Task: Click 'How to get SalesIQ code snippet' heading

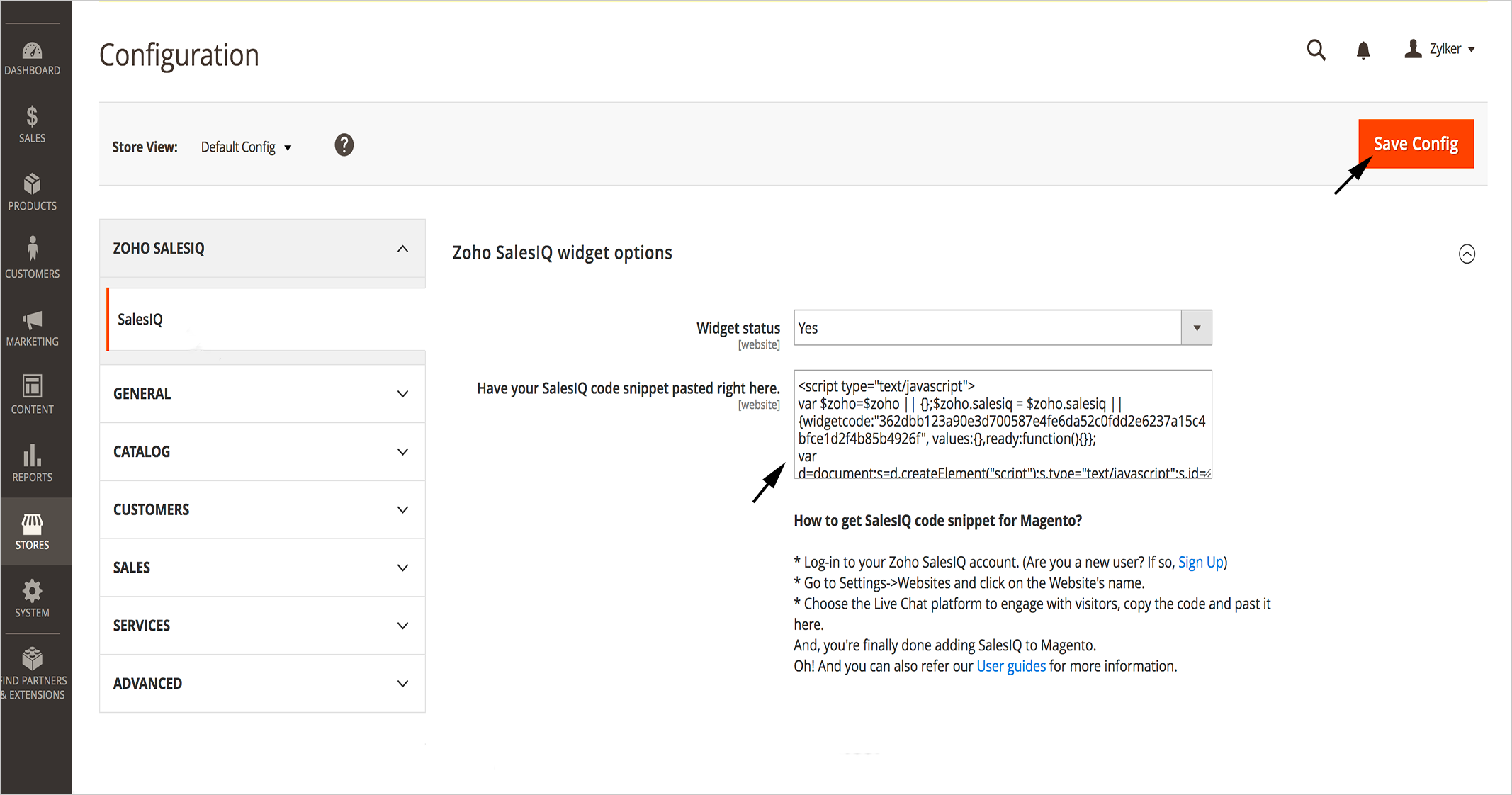Action: [937, 521]
